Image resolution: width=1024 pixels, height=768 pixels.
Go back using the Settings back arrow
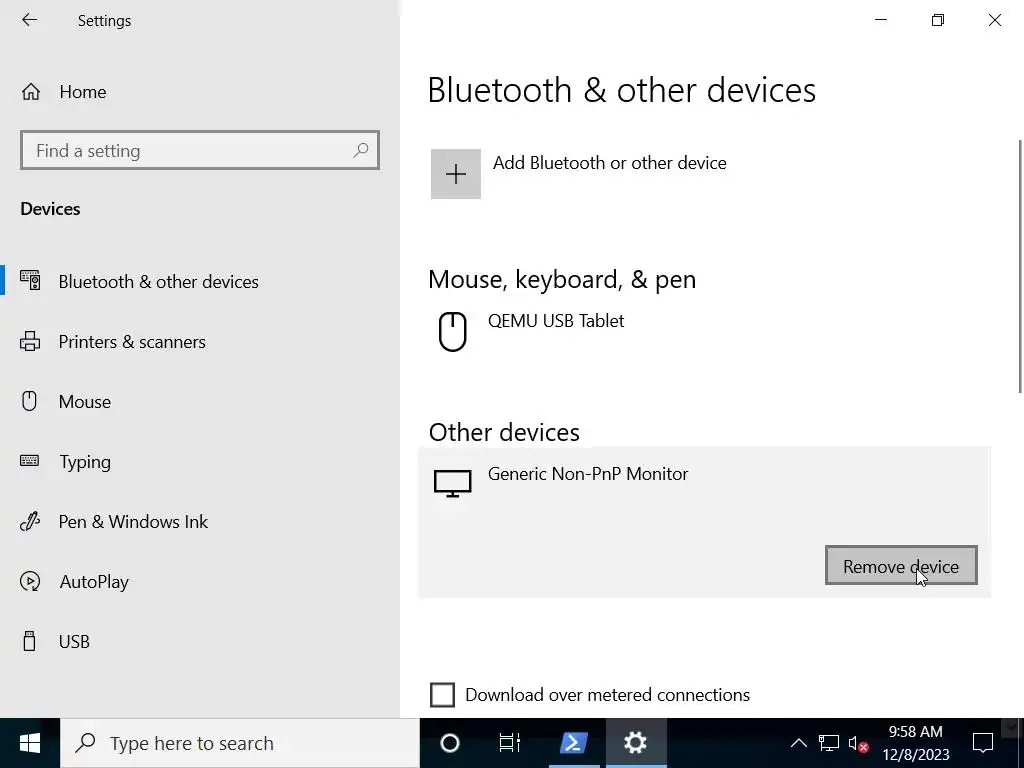(29, 20)
